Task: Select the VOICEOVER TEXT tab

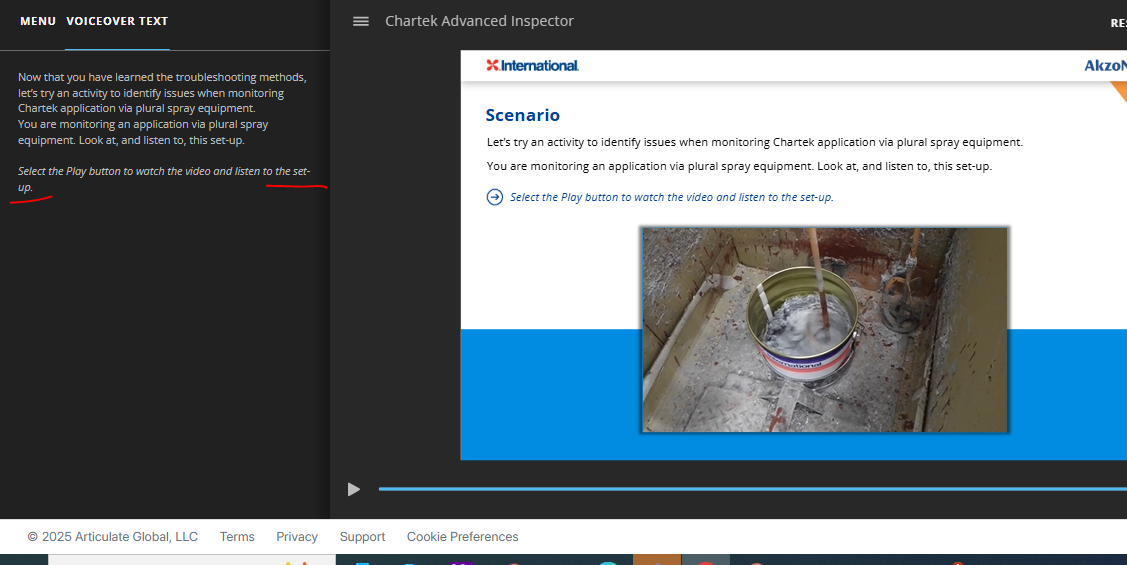Action: [117, 21]
